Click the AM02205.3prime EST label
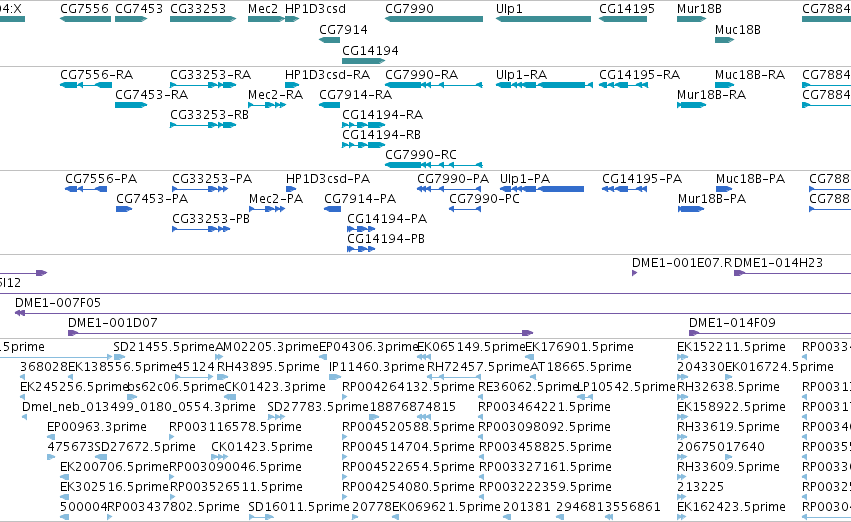 pos(267,347)
